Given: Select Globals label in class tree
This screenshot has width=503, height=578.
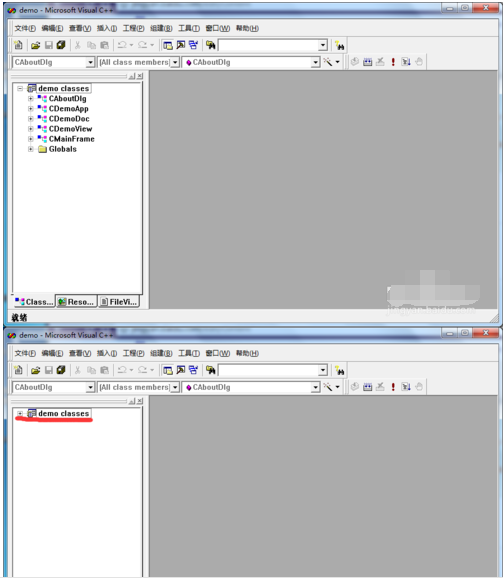Looking at the screenshot, I should (x=63, y=149).
